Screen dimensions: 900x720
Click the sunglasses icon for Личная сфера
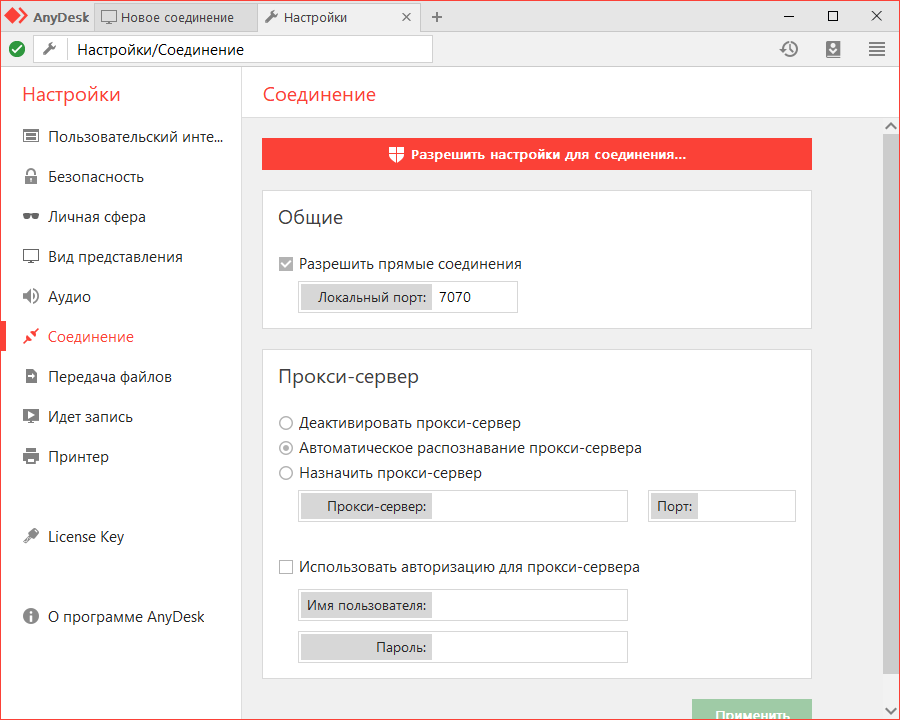pos(31,216)
